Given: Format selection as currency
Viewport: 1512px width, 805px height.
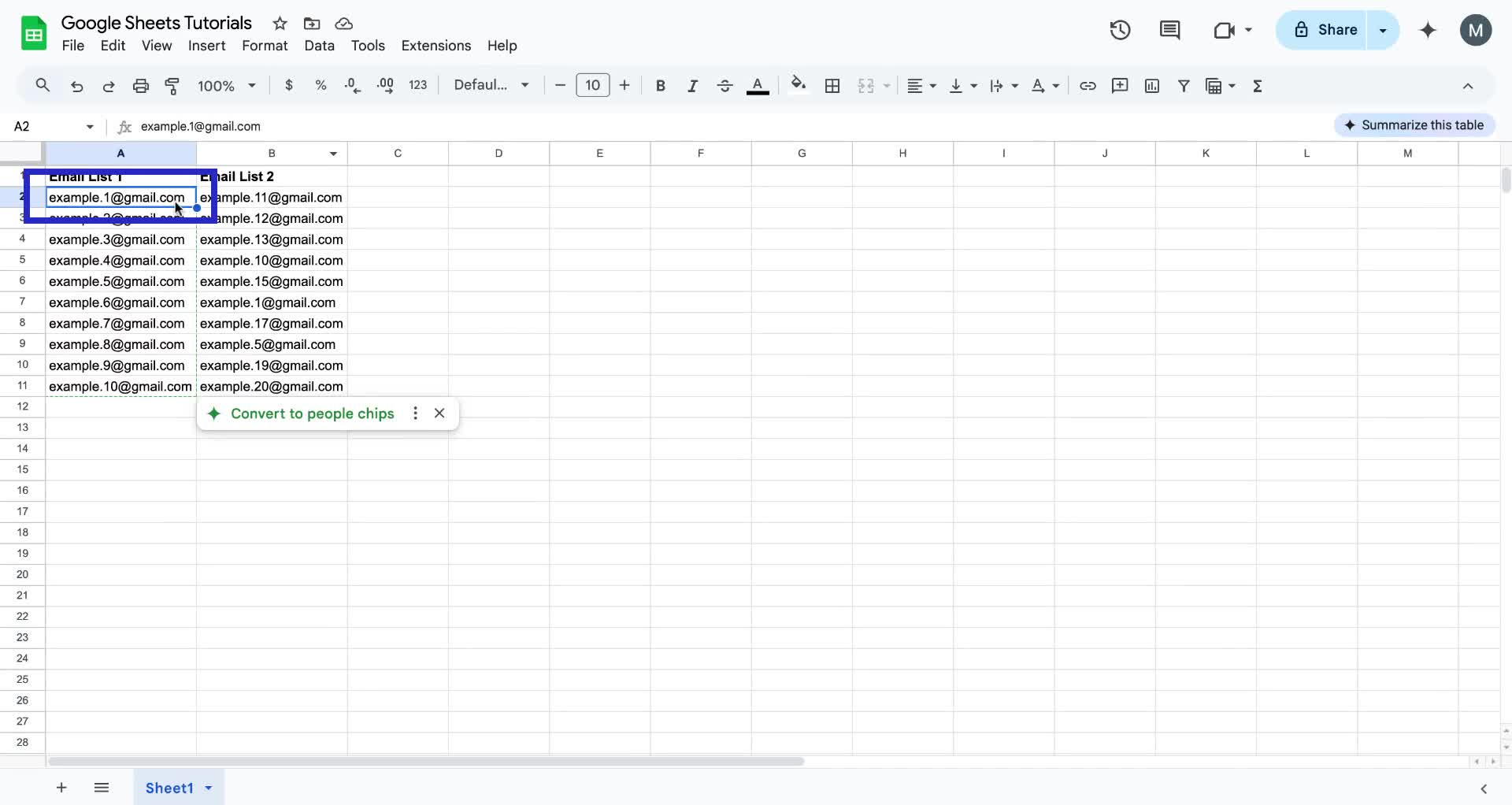Looking at the screenshot, I should point(289,86).
